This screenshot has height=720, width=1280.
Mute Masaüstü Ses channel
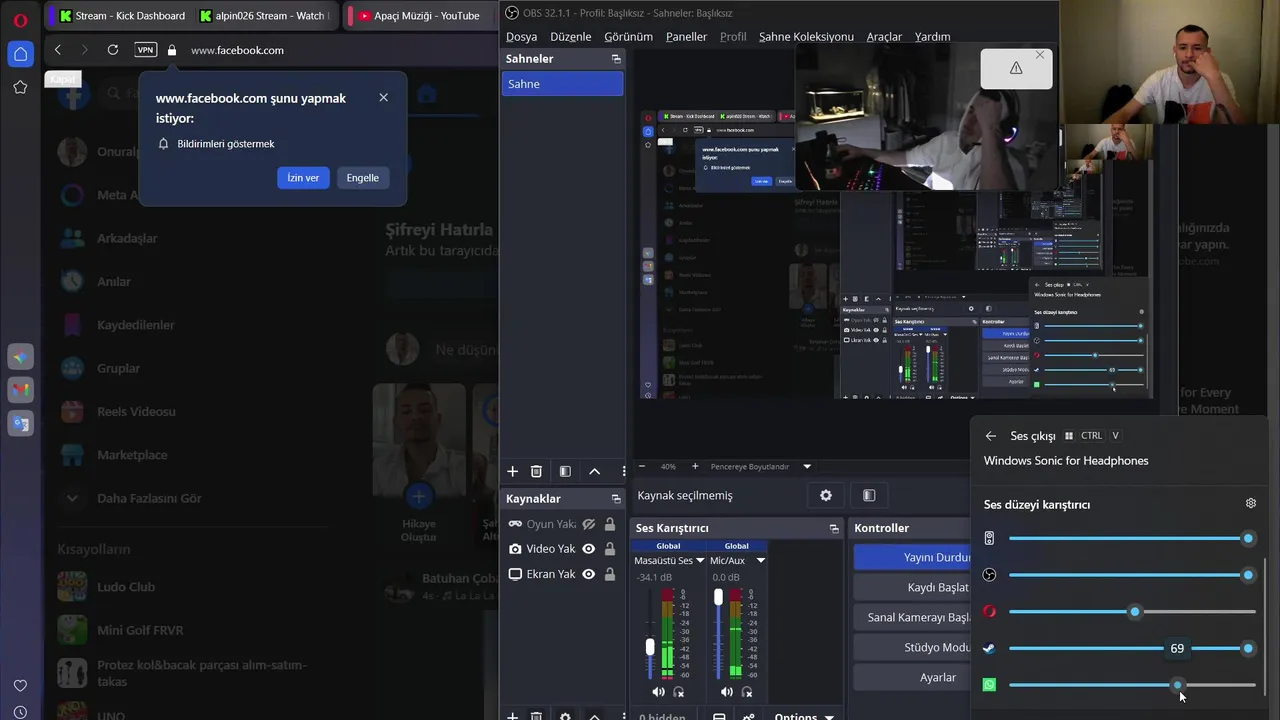(658, 692)
